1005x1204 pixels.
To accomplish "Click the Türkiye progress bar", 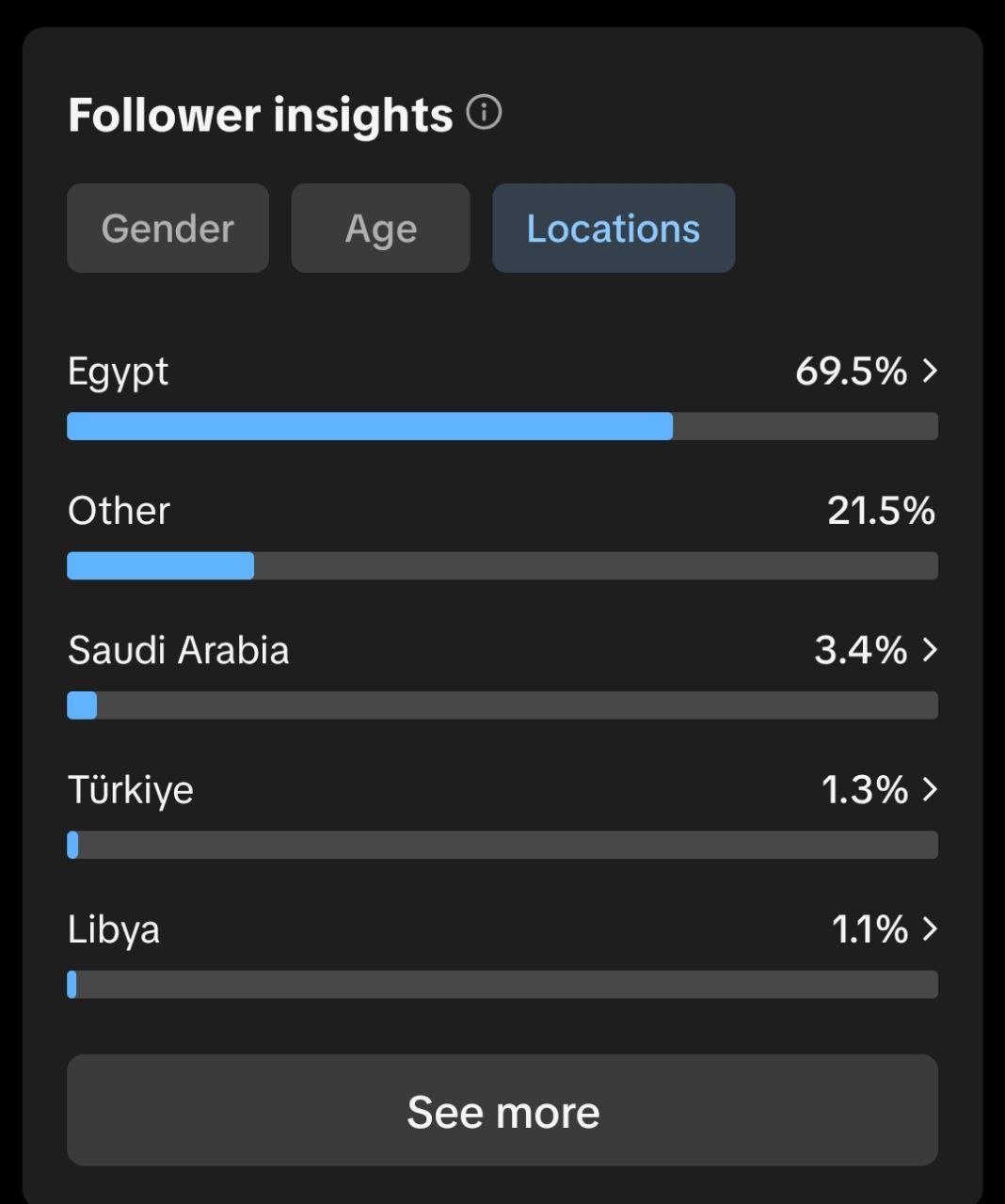I will point(502,845).
